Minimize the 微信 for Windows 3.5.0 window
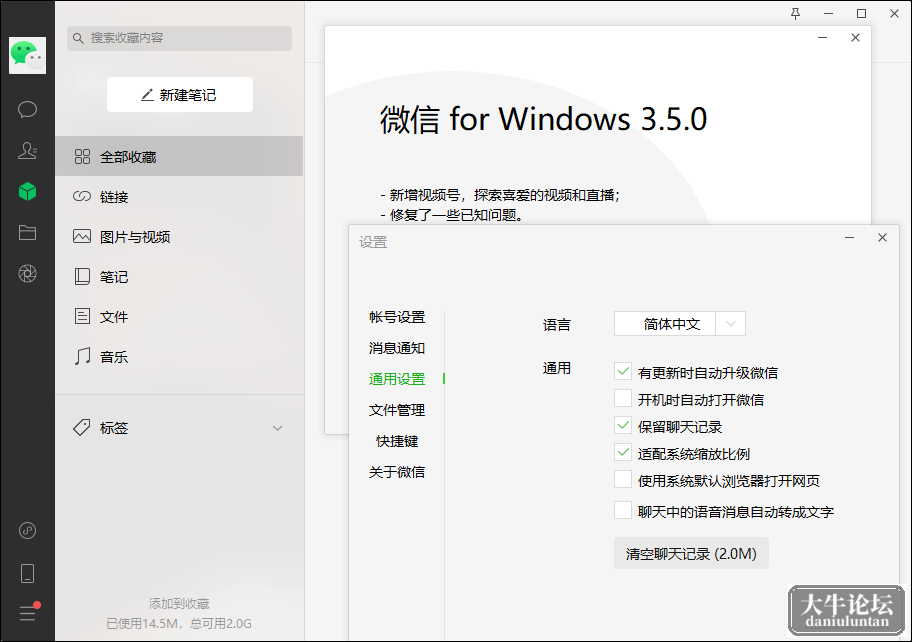Viewport: 912px width, 642px height. pyautogui.click(x=822, y=37)
